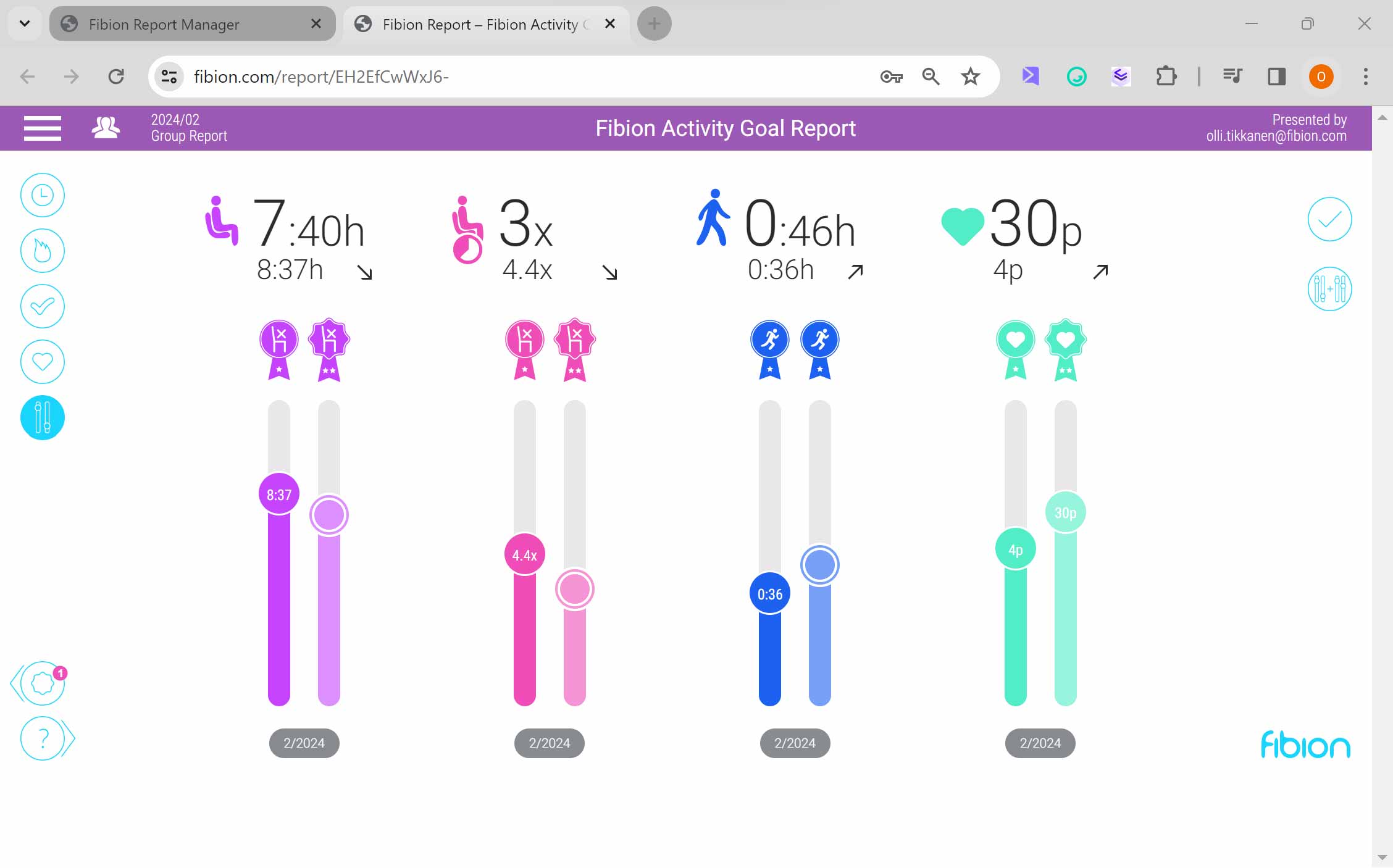Click the 2/2024 label under sitting time
This screenshot has width=1393, height=868.
[304, 743]
